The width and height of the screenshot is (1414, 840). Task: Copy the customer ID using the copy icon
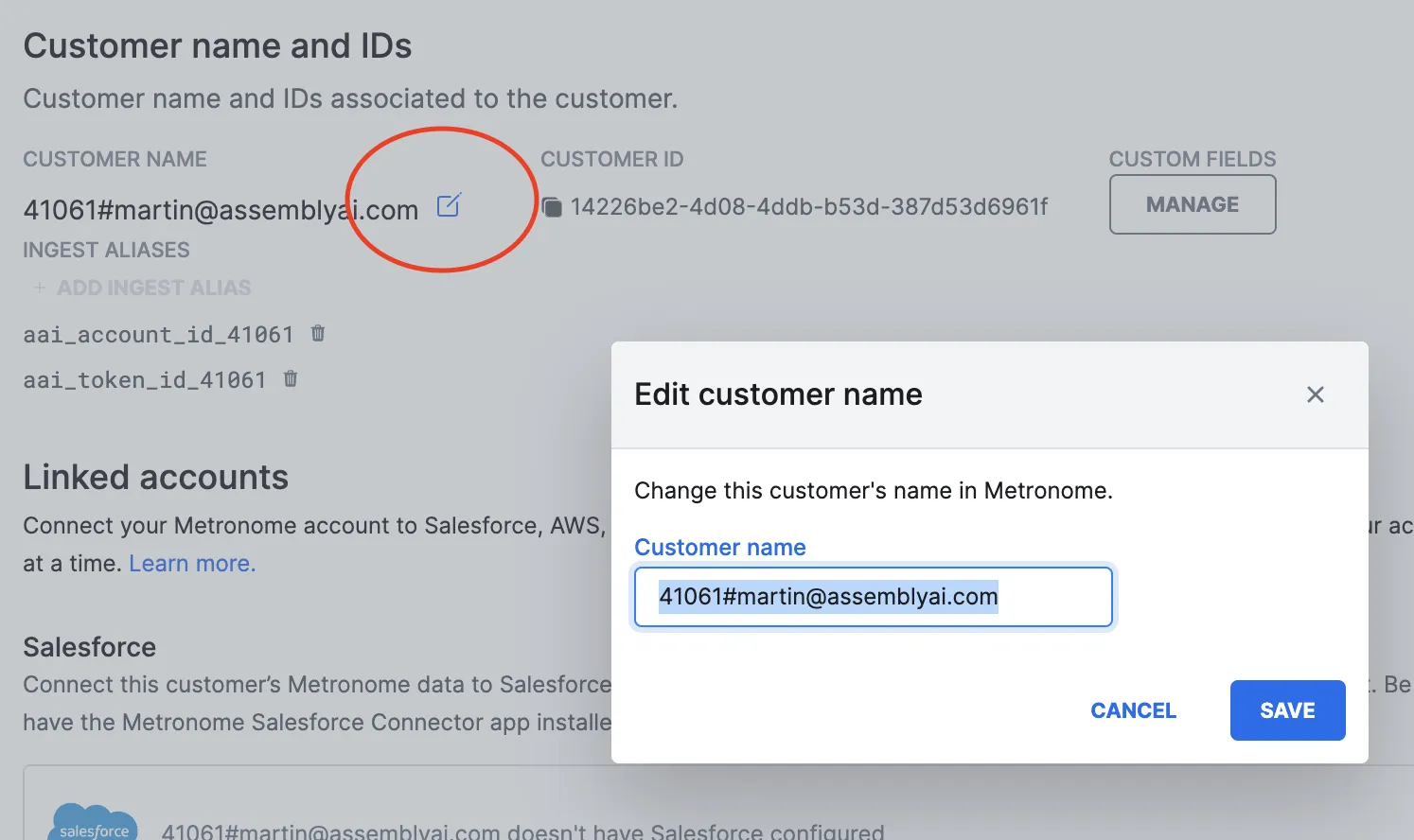(552, 207)
